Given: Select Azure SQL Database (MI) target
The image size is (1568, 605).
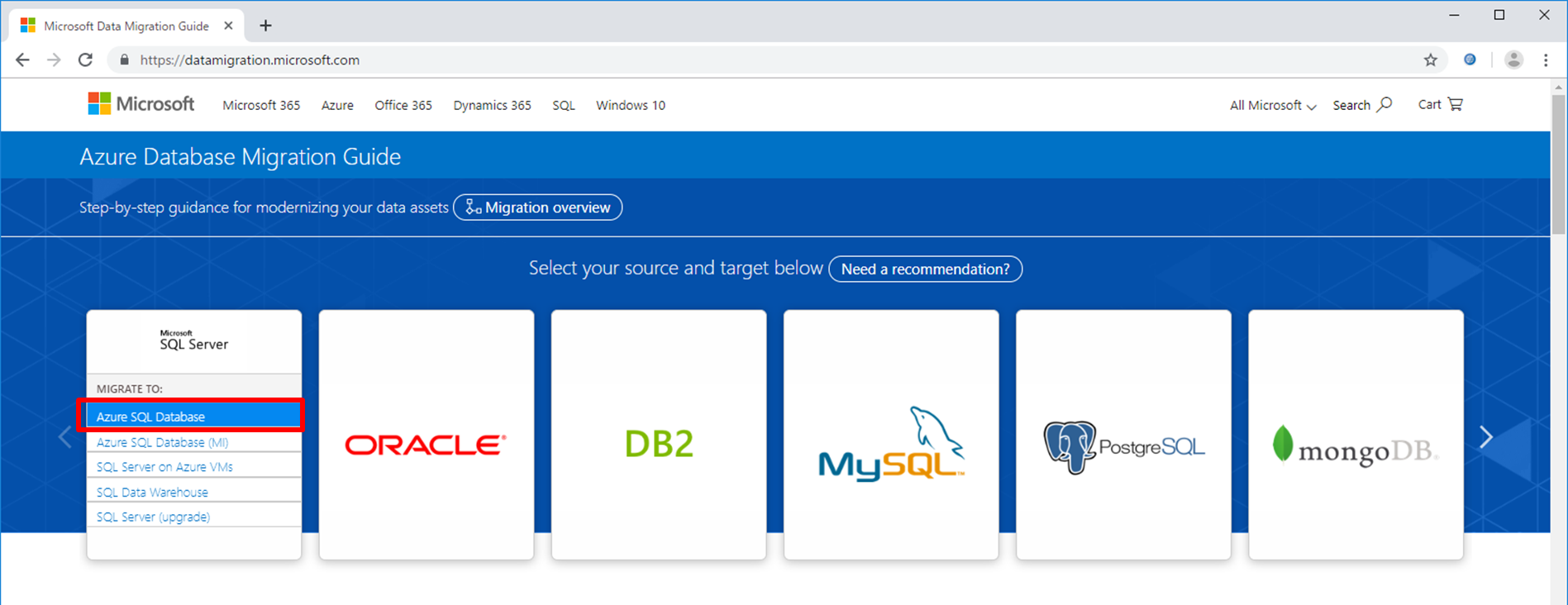Looking at the screenshot, I should click(162, 442).
